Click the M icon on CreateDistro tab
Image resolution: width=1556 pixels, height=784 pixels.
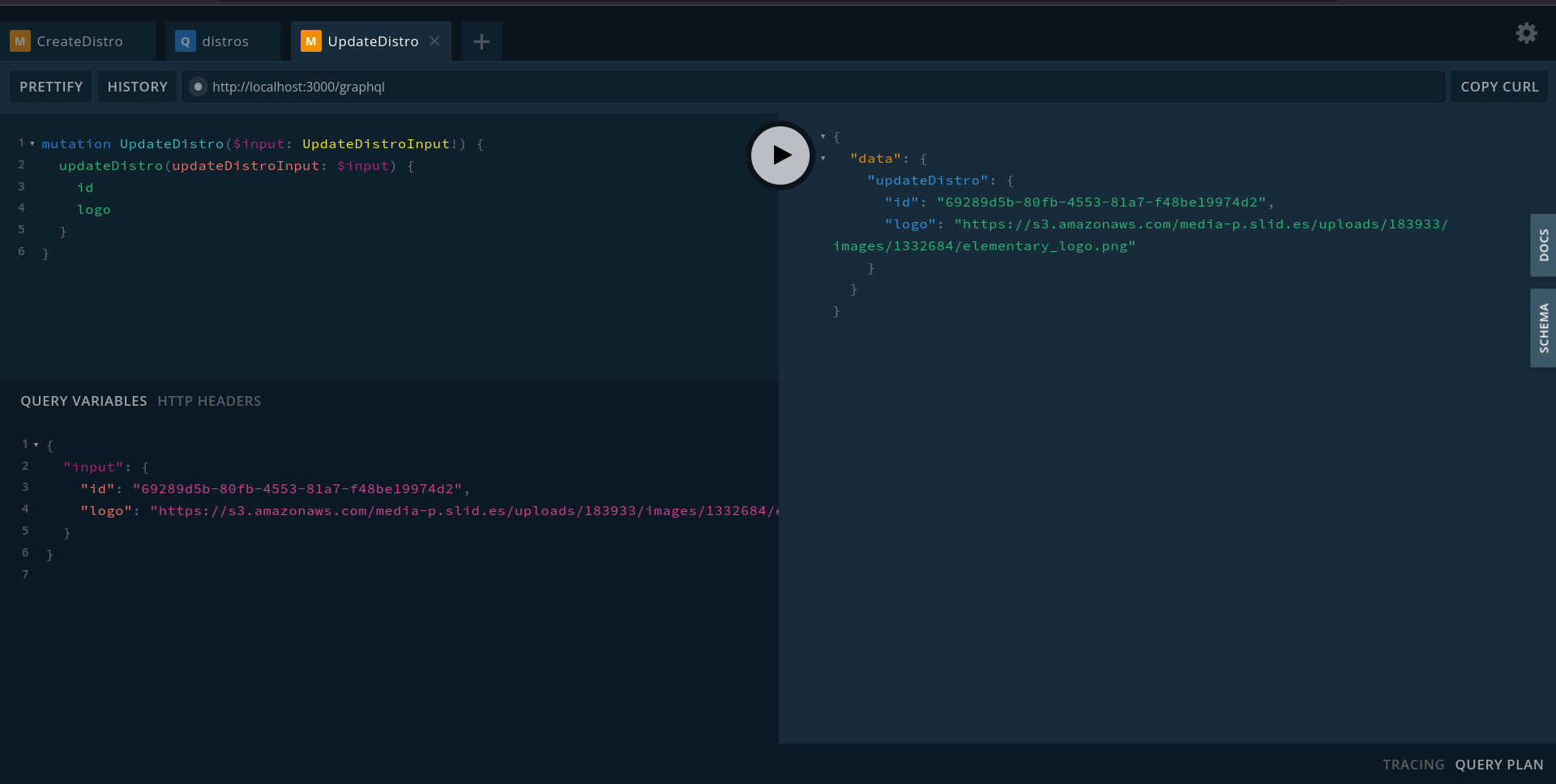pyautogui.click(x=20, y=41)
